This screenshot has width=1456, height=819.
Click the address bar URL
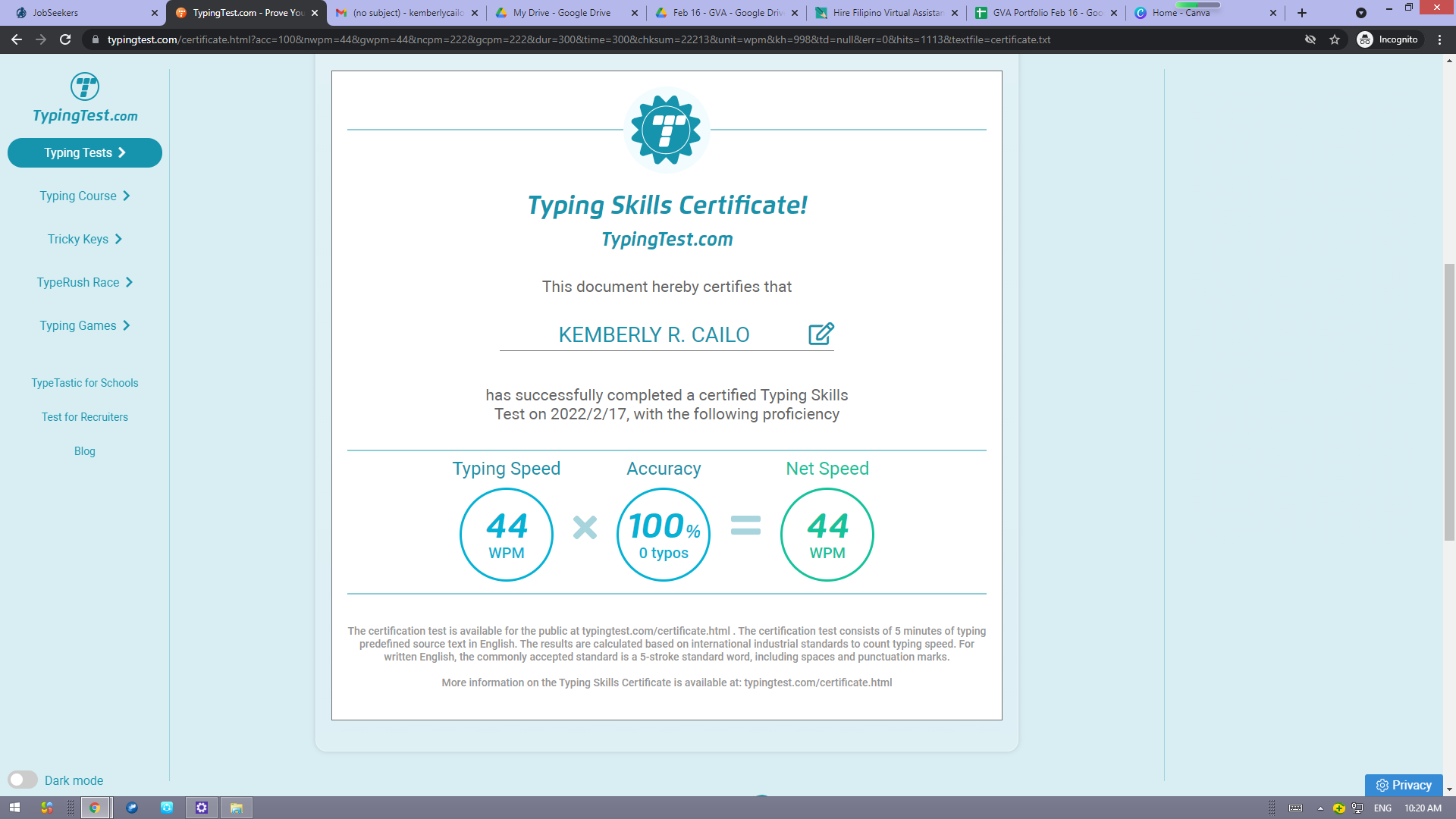[578, 39]
